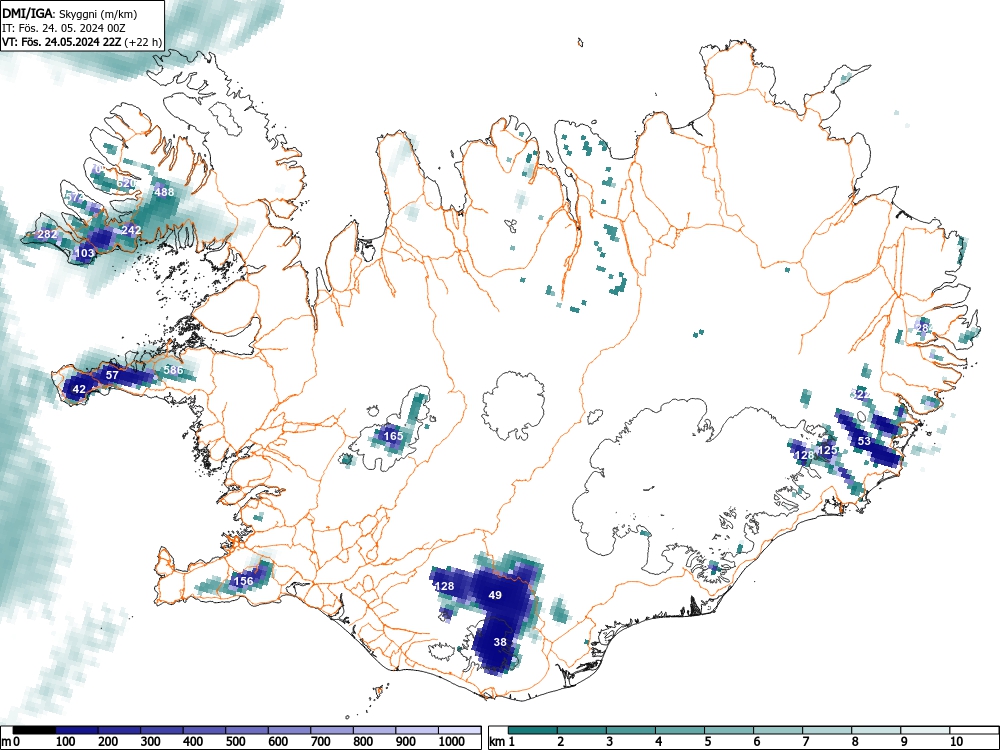Select the 'km 1' legend label
1000x750 pixels.
(503, 741)
